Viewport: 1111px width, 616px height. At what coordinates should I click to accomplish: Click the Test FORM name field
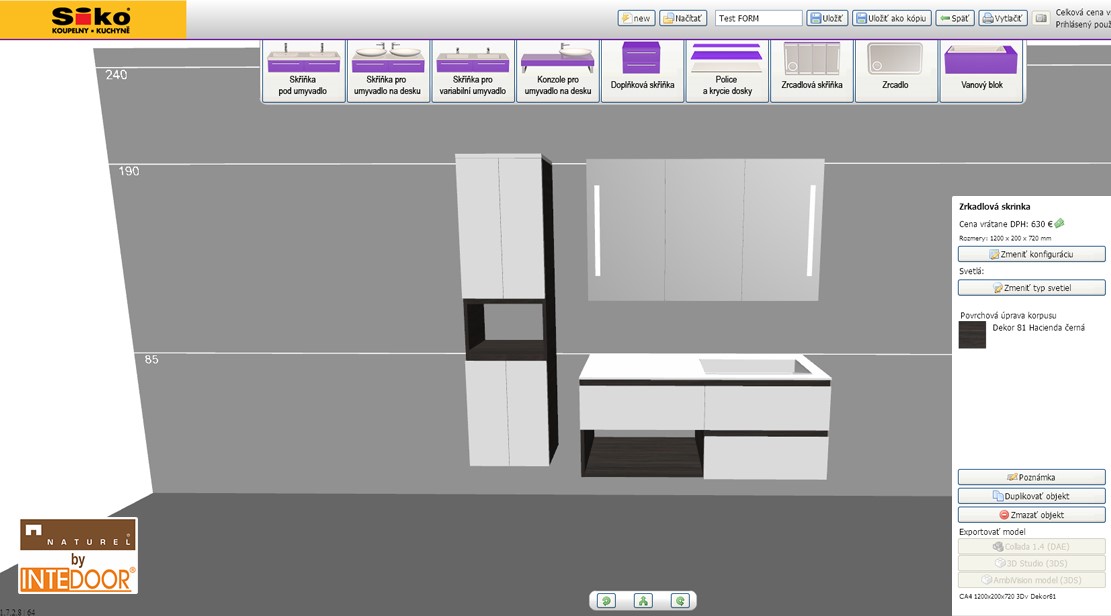coord(758,18)
